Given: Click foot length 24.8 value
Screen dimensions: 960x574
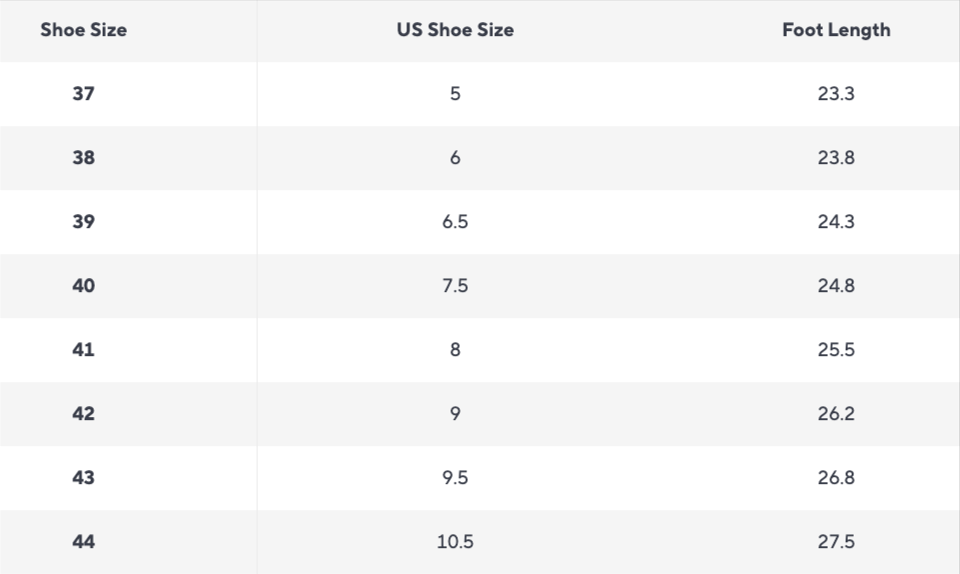Looking at the screenshot, I should tap(836, 286).
